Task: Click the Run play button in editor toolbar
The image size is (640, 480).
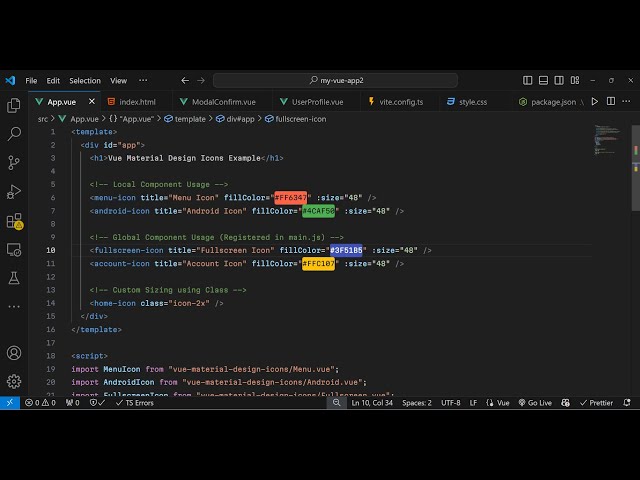Action: tap(595, 101)
